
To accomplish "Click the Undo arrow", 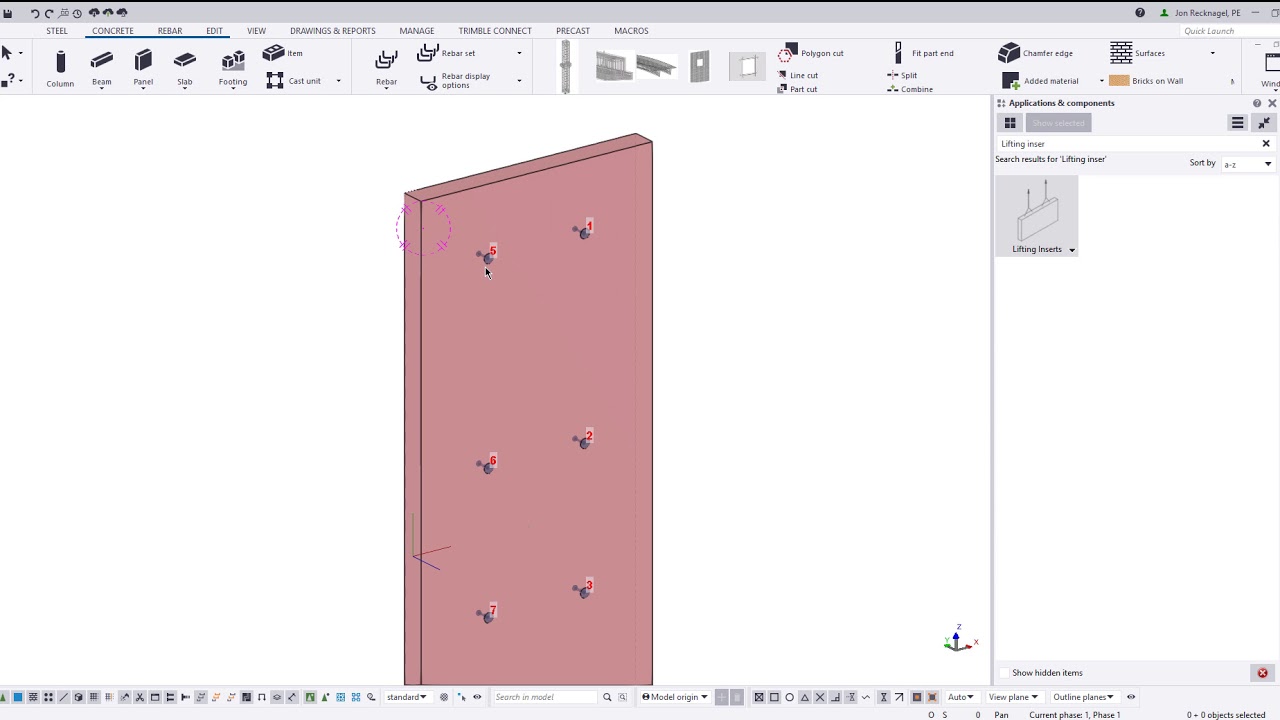I will [35, 13].
